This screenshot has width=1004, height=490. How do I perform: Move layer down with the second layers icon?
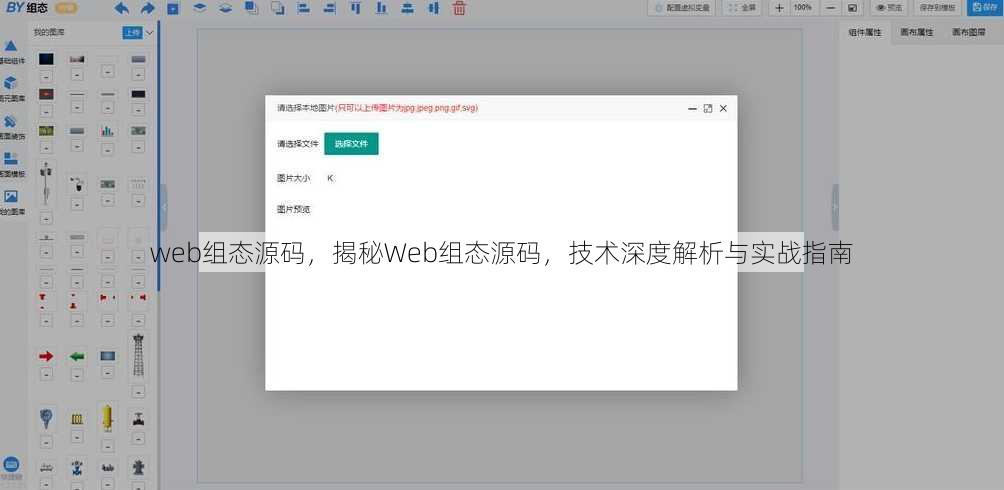coord(225,8)
